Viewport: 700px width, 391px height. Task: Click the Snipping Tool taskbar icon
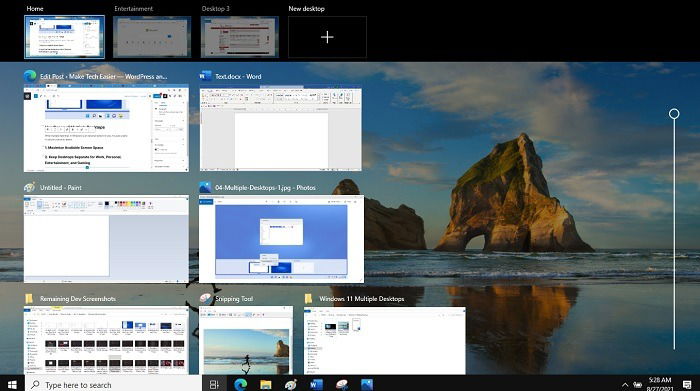click(342, 384)
